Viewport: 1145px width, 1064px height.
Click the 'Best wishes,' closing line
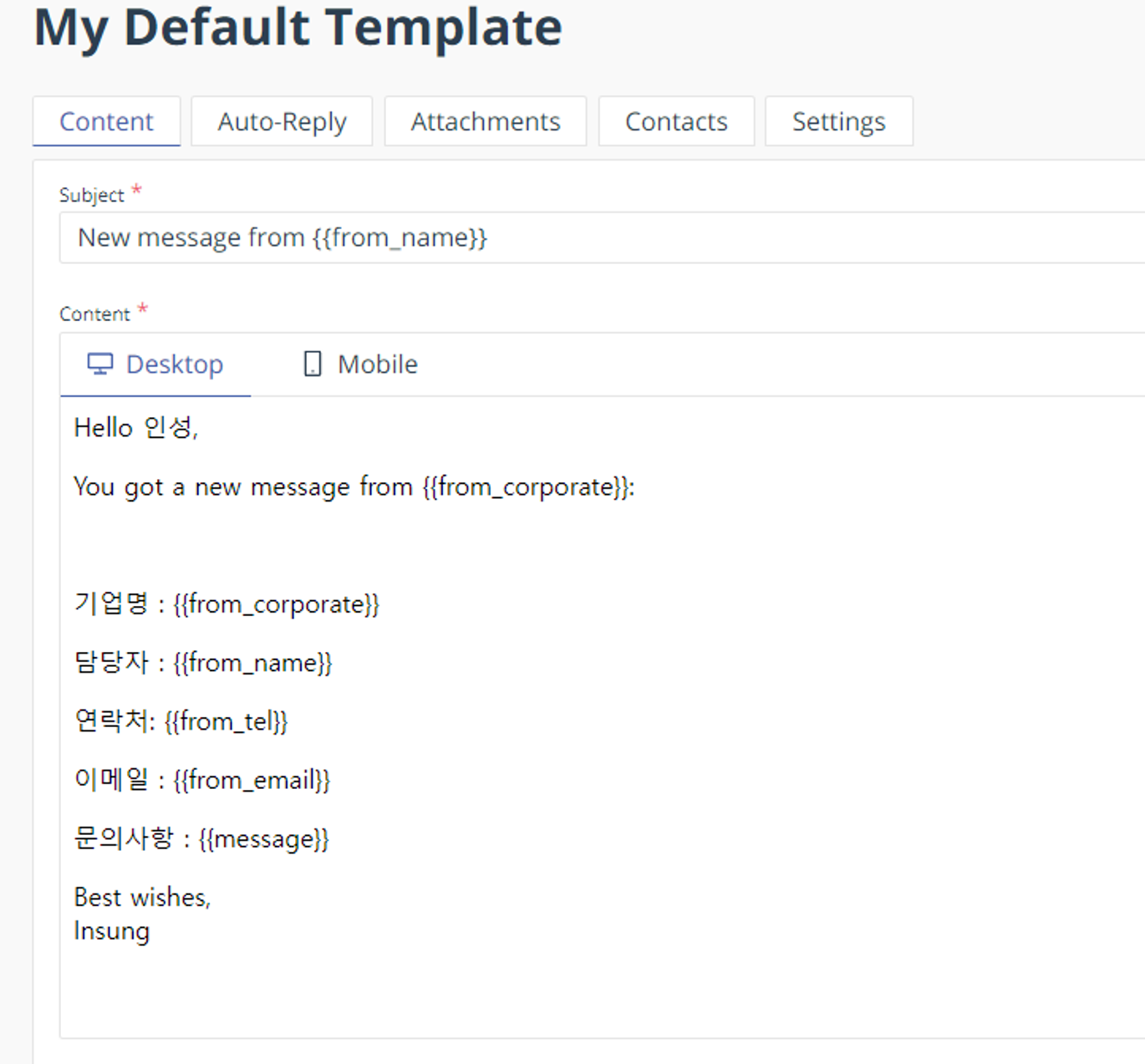tap(142, 897)
